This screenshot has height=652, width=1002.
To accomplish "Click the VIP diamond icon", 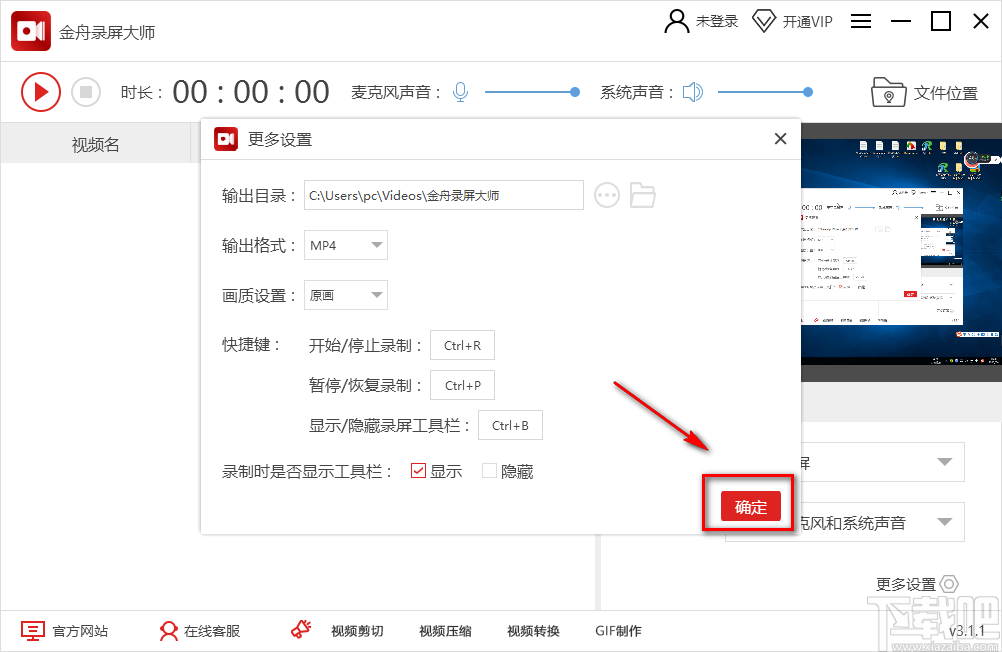I will pyautogui.click(x=764, y=21).
